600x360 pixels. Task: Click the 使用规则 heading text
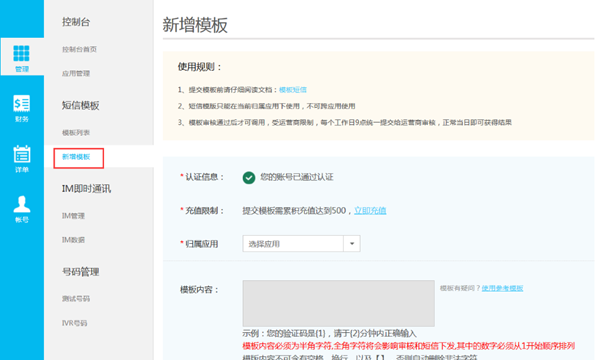(199, 67)
